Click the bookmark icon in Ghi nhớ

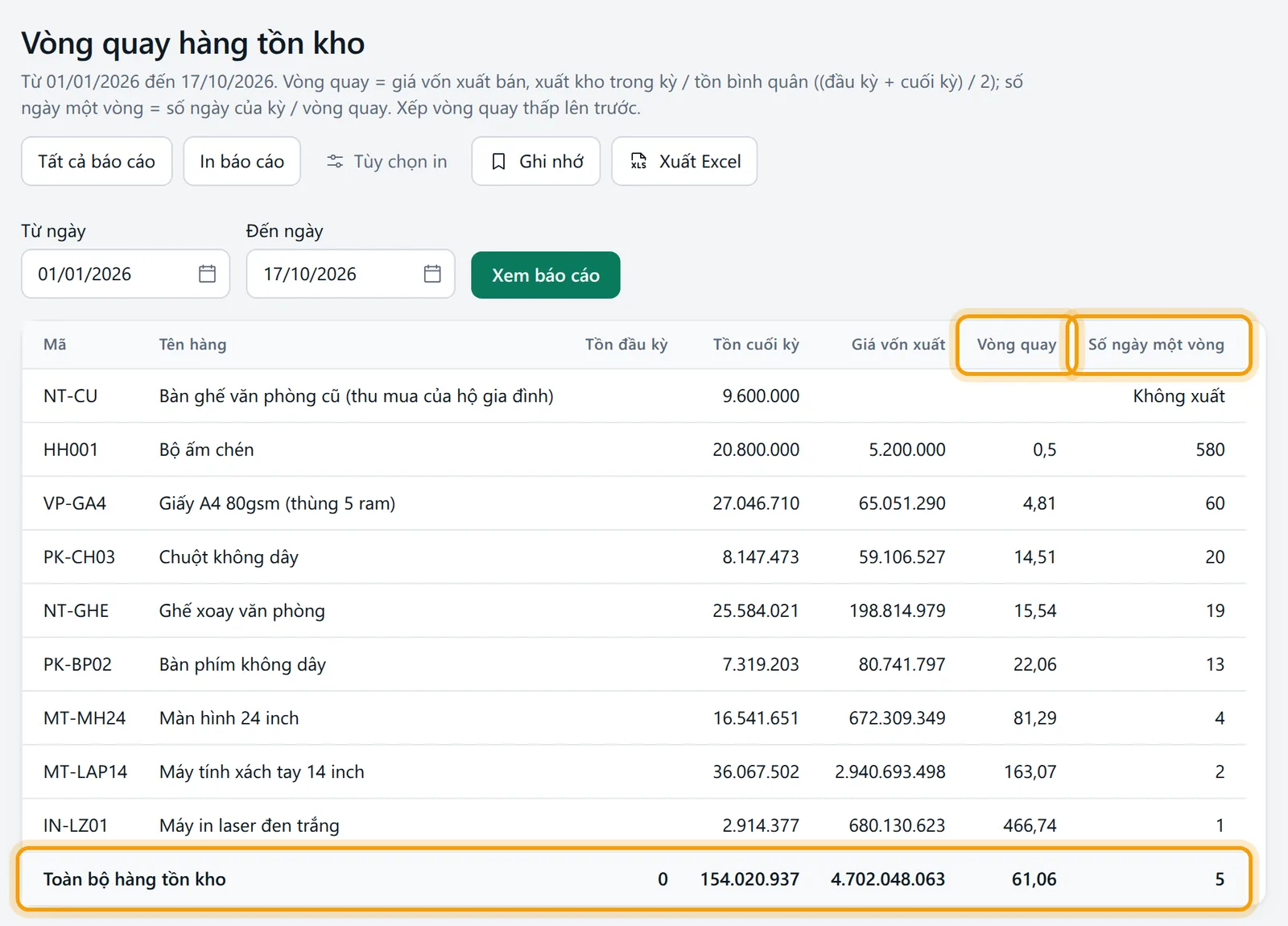pos(499,162)
